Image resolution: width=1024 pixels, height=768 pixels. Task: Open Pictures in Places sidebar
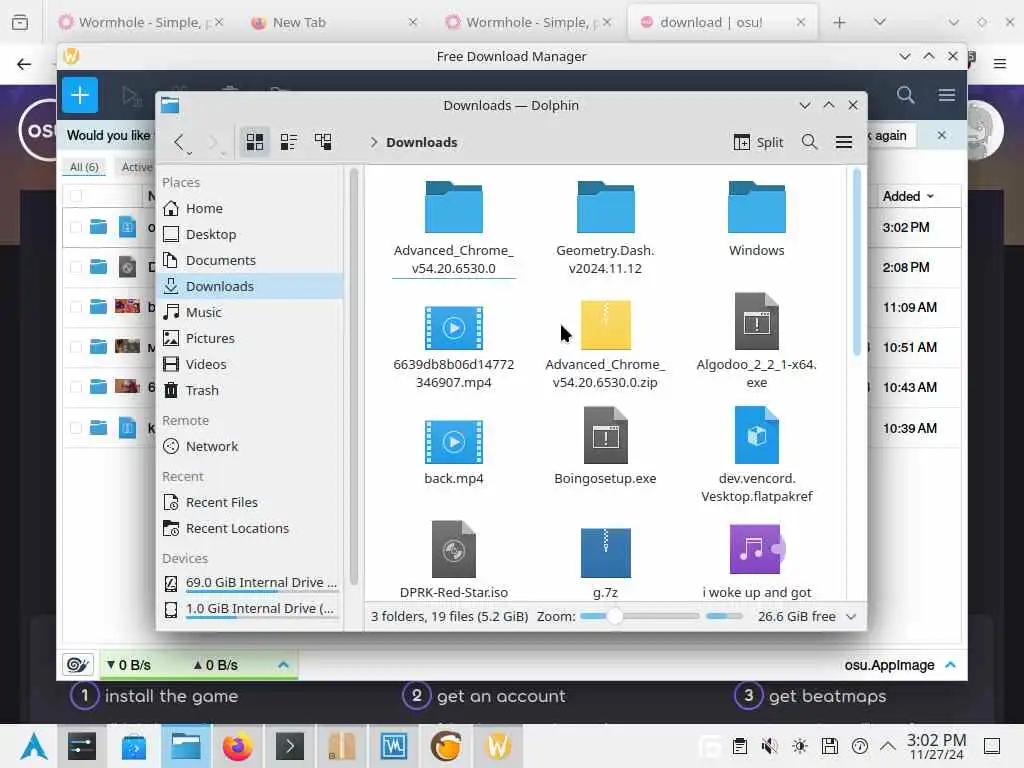click(251, 338)
